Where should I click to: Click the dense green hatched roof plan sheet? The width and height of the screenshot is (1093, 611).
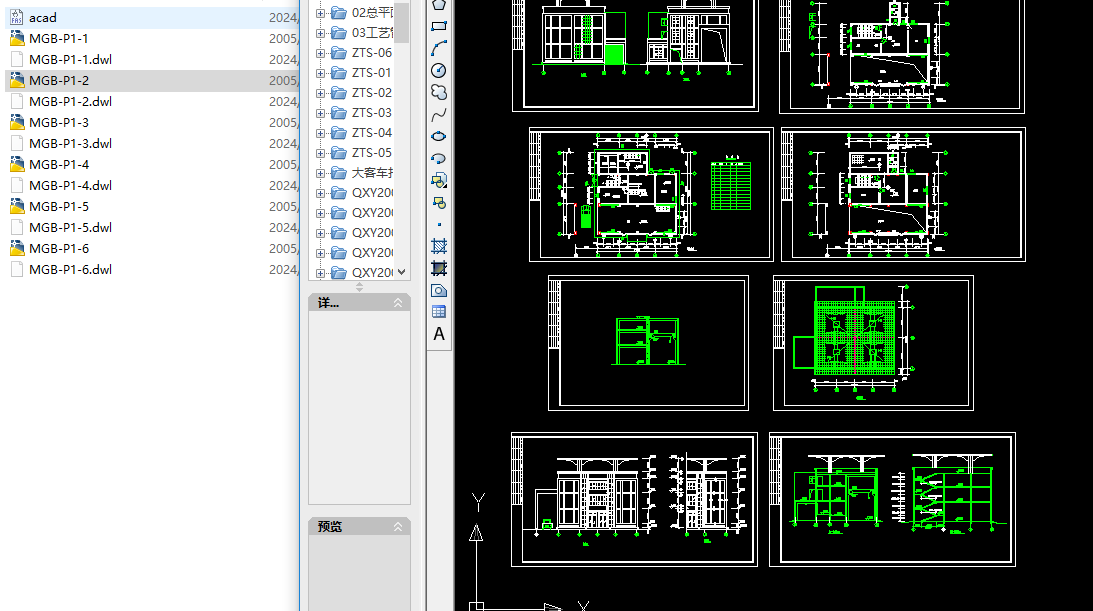(873, 343)
